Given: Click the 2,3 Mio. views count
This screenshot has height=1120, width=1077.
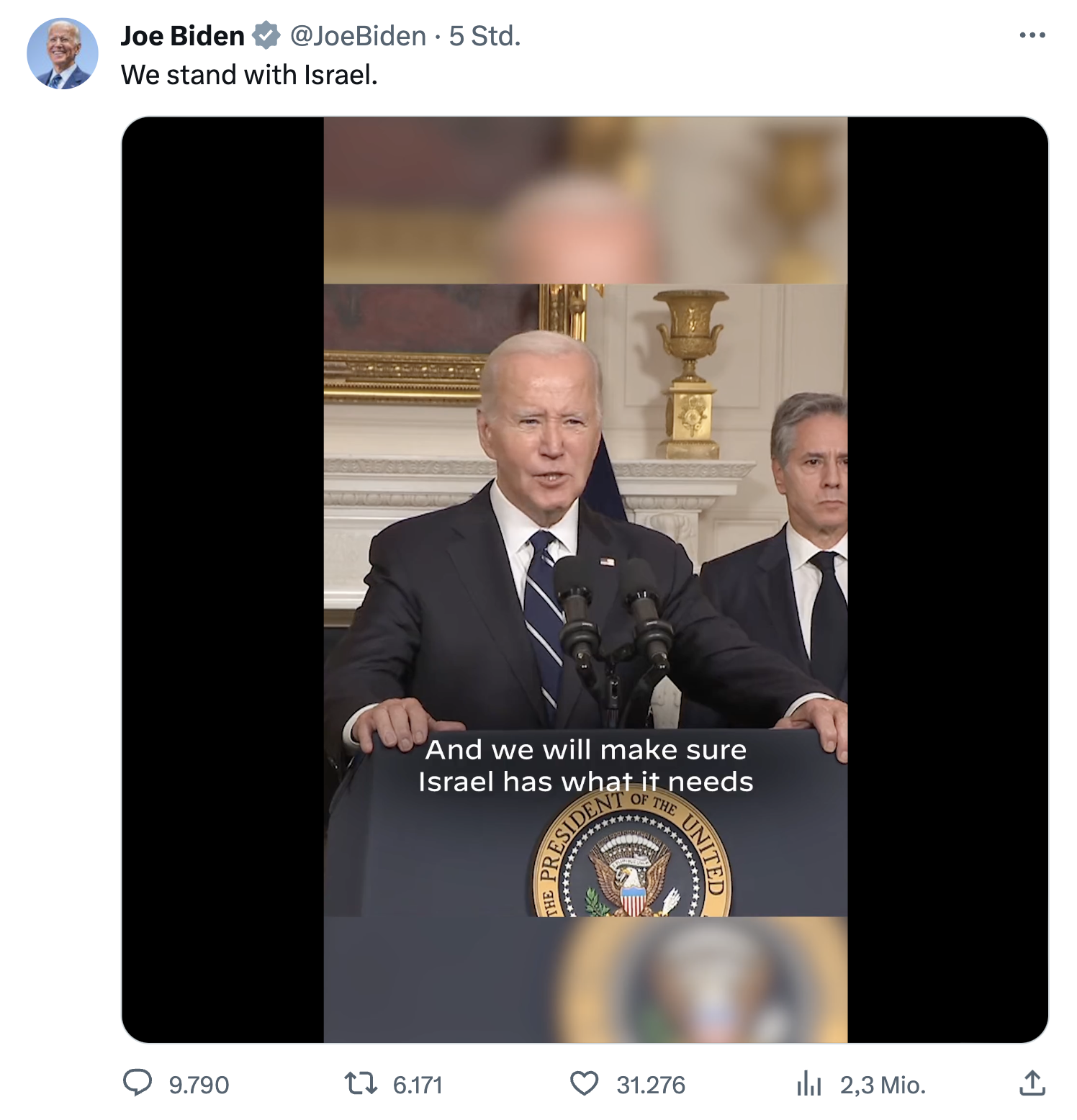Looking at the screenshot, I should point(883,1084).
